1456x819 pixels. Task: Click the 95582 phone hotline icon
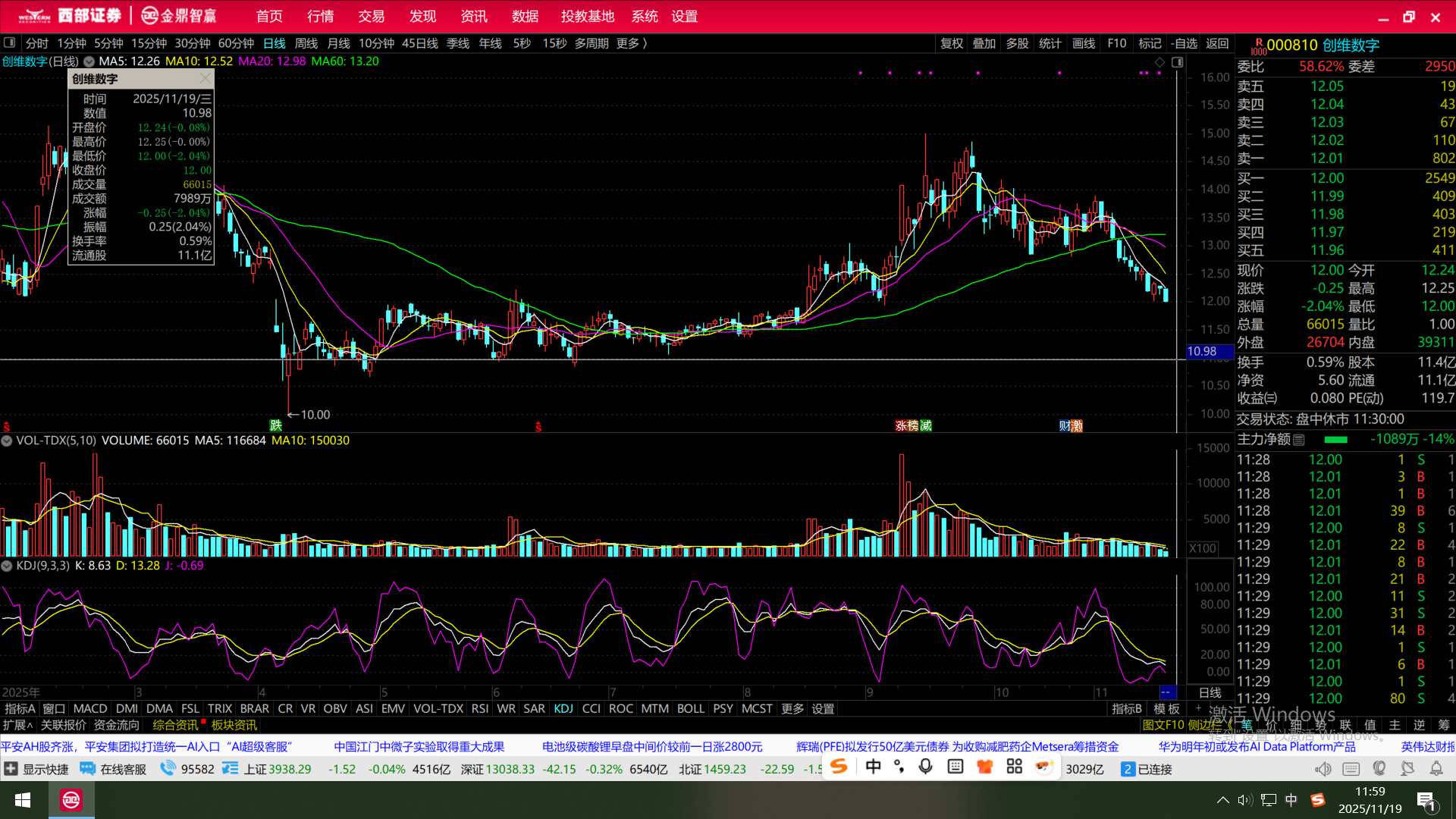[168, 769]
